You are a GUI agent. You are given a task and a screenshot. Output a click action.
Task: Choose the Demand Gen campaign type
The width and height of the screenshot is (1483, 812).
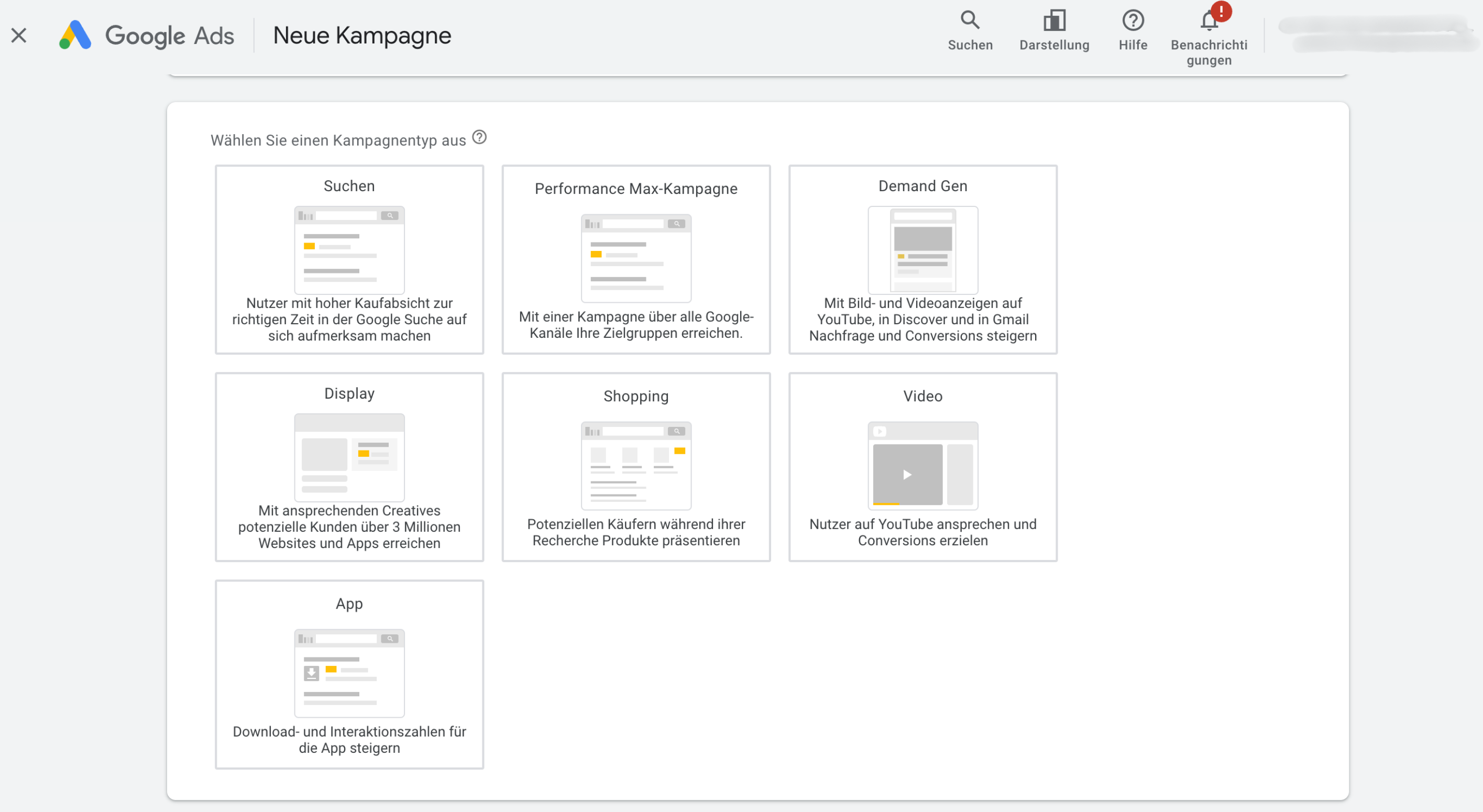click(922, 185)
